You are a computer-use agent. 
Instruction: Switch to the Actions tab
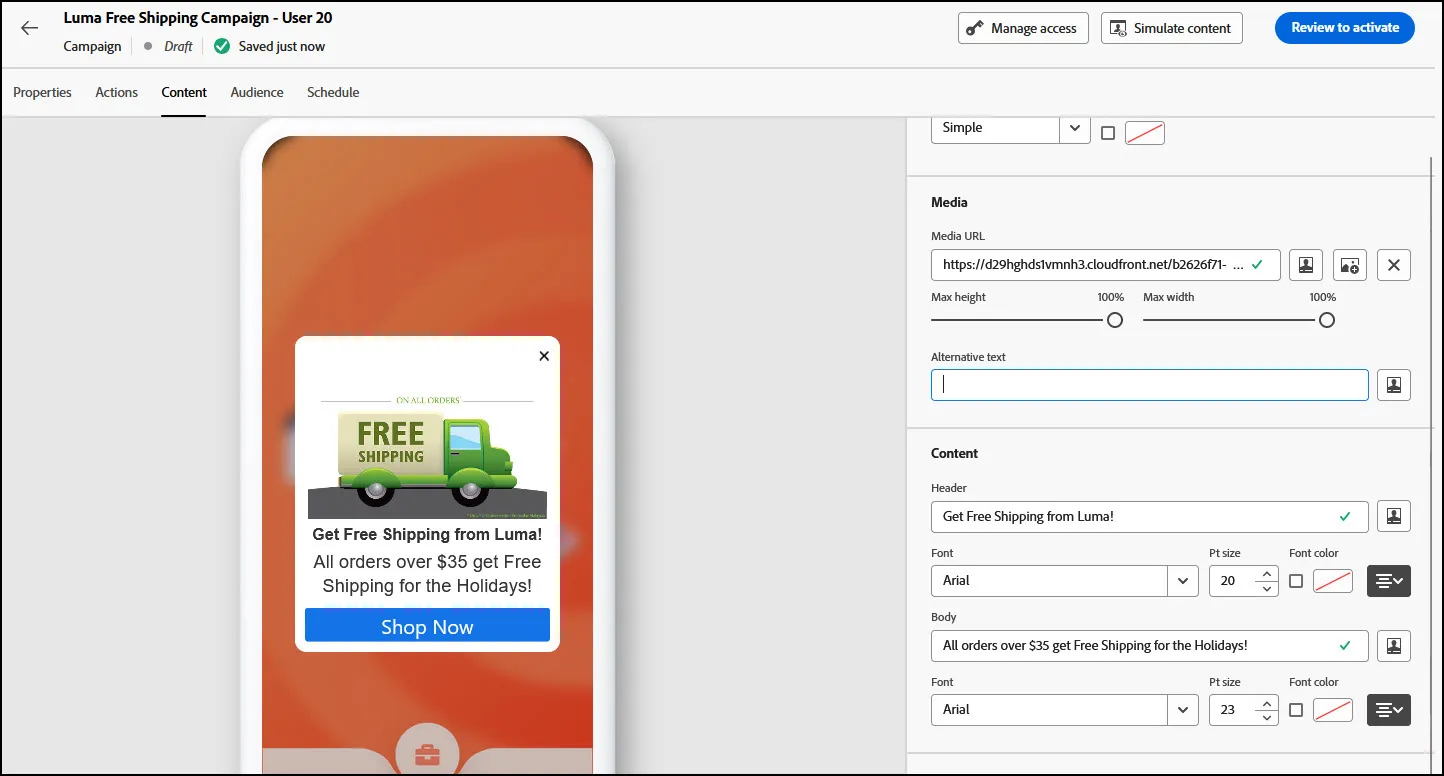click(x=117, y=92)
